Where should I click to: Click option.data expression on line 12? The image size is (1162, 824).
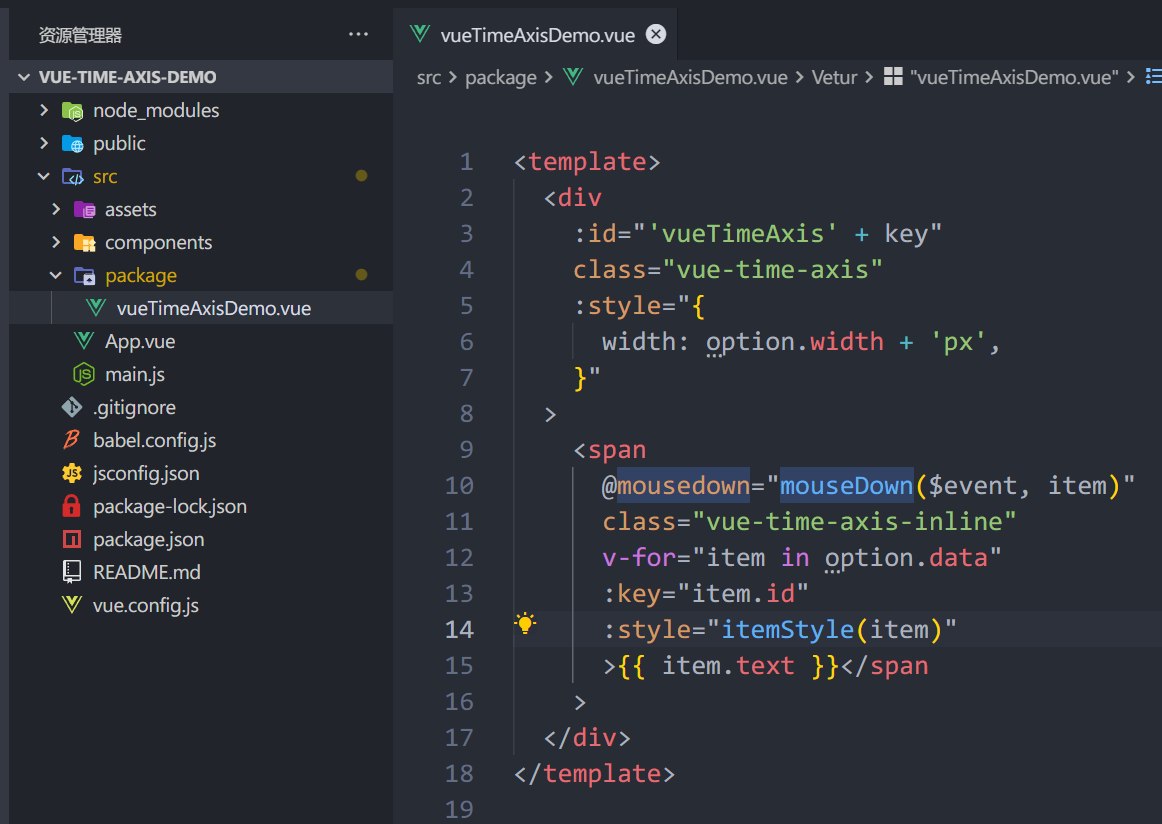[906, 558]
